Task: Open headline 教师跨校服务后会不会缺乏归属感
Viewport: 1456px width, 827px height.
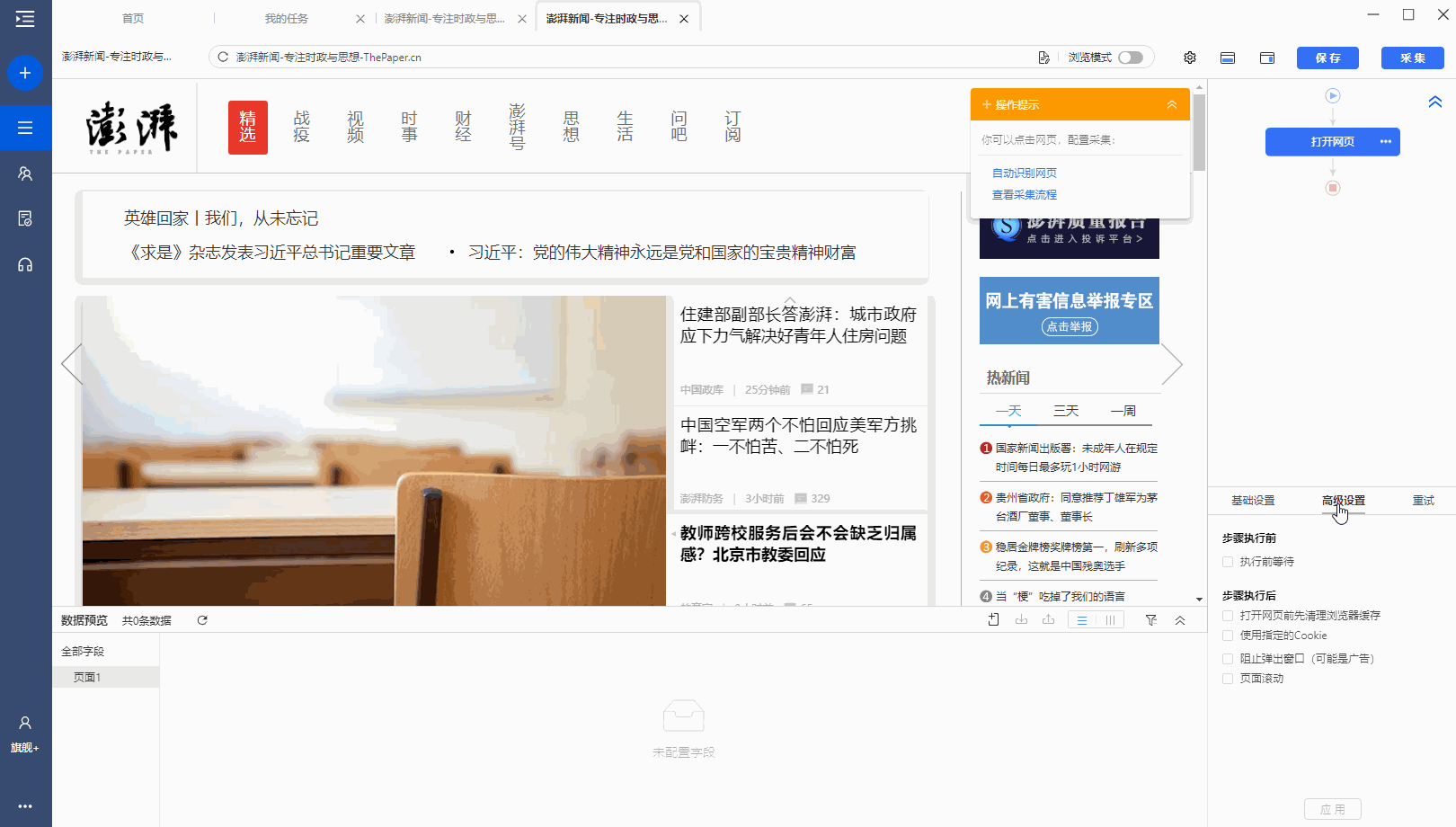Action: tap(798, 544)
